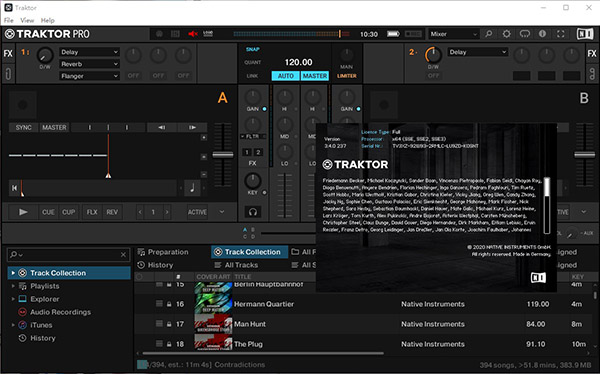This screenshot has width=600, height=374.
Task: Select Preparation favorite tab
Action: pos(163,252)
